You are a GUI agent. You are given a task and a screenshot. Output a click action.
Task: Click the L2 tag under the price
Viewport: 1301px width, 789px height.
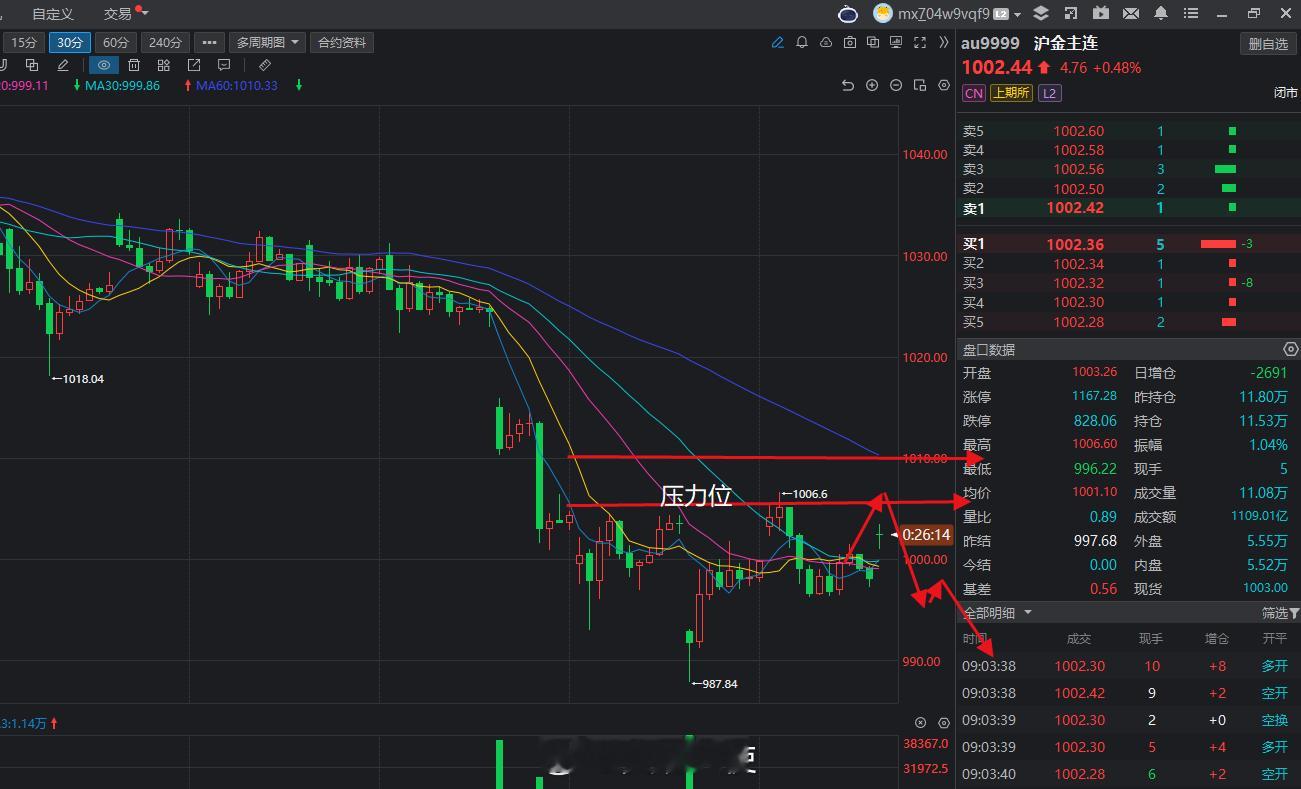pyautogui.click(x=1049, y=93)
